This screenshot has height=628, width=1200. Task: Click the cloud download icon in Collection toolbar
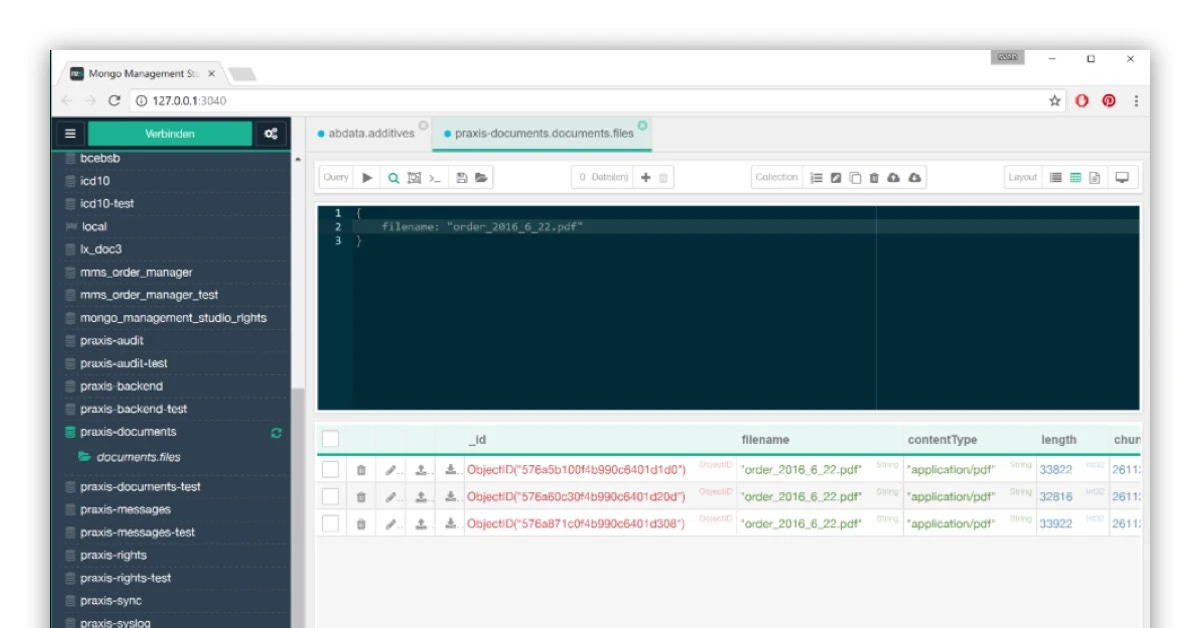tap(915, 178)
